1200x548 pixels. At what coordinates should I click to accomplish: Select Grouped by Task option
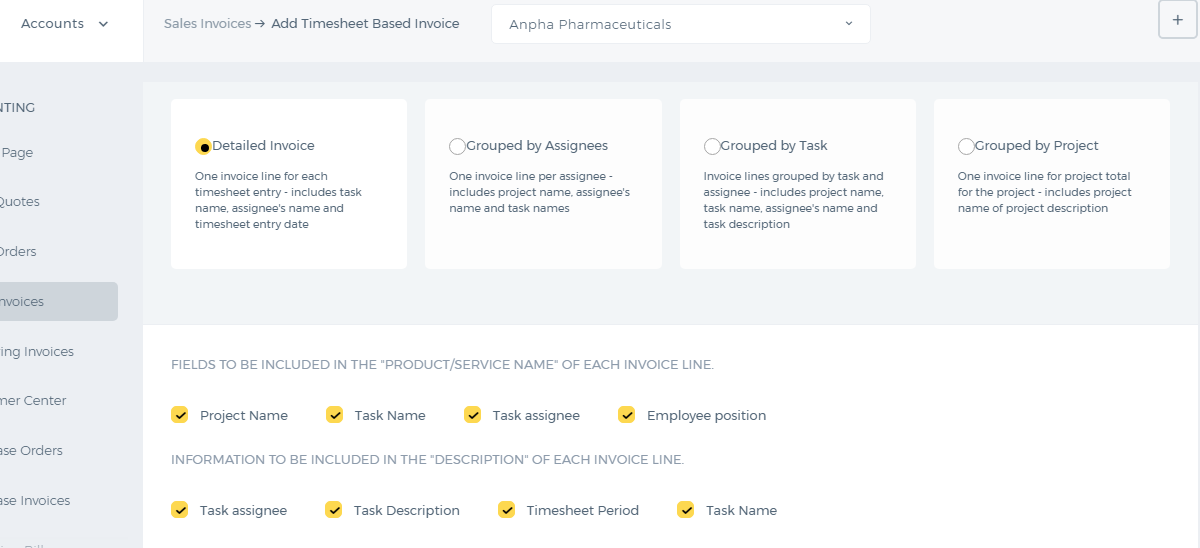pos(712,146)
